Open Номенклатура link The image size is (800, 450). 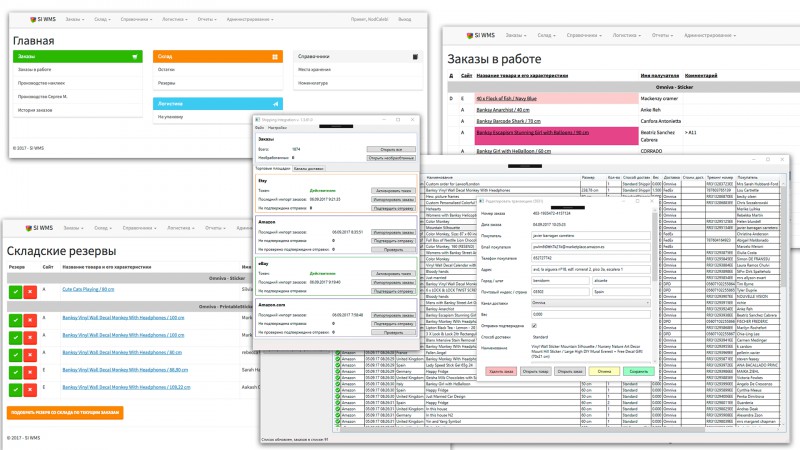(x=313, y=83)
